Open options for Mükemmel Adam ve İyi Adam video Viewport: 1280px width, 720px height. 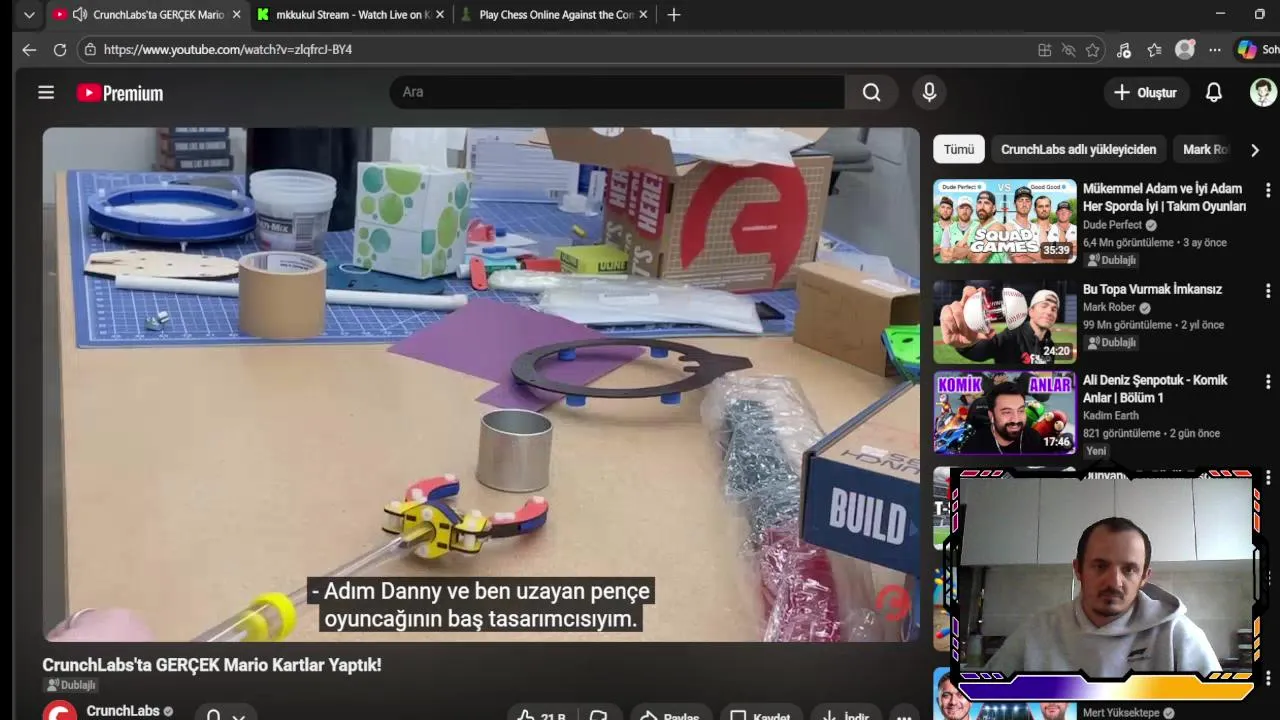point(1268,189)
